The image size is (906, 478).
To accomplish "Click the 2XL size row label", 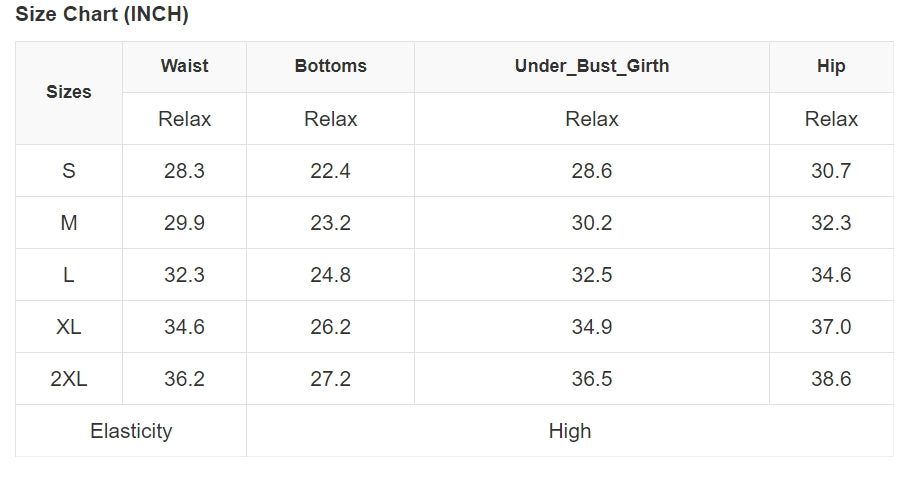I will point(69,379).
